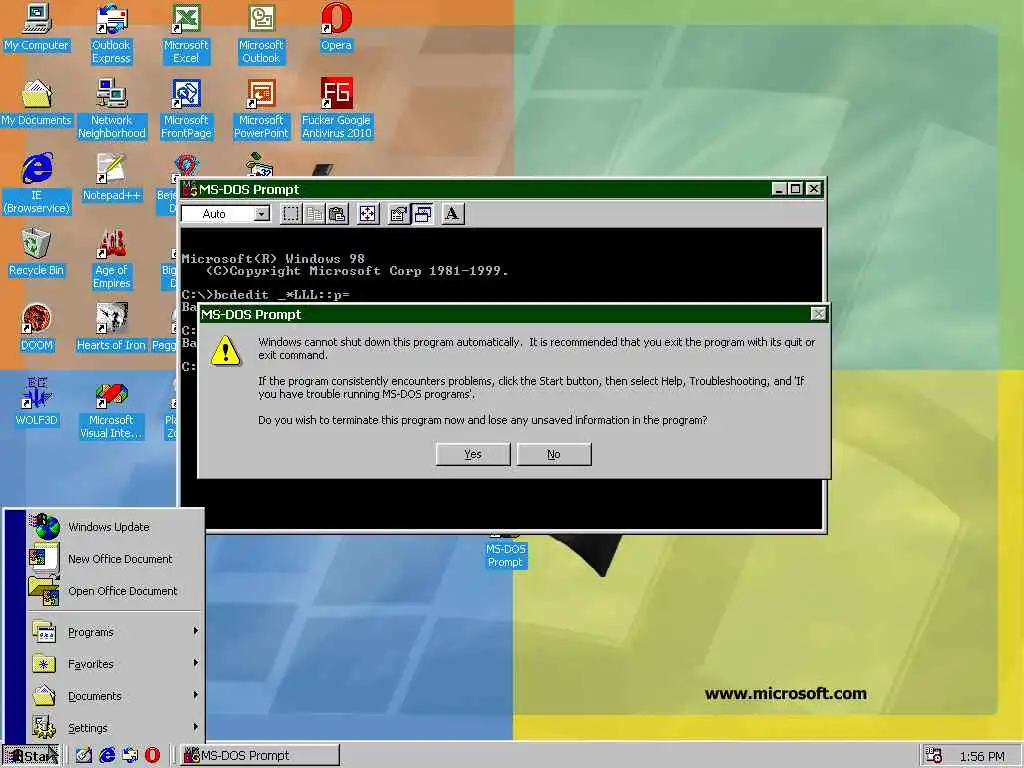Close the MS-DOS Prompt warning dialog
The width and height of the screenshot is (1024, 768).
coord(818,314)
